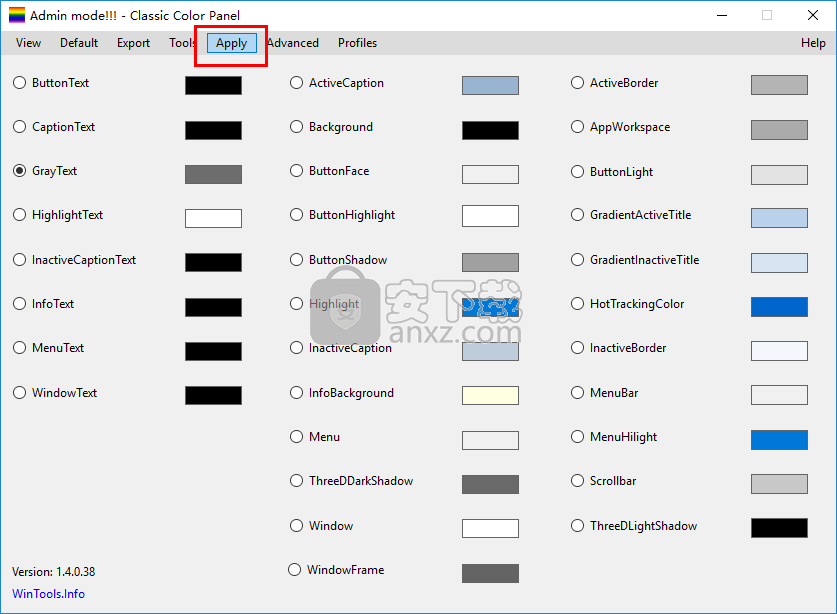Screen dimensions: 837x614
Task: Open the Profiles menu
Action: click(358, 43)
